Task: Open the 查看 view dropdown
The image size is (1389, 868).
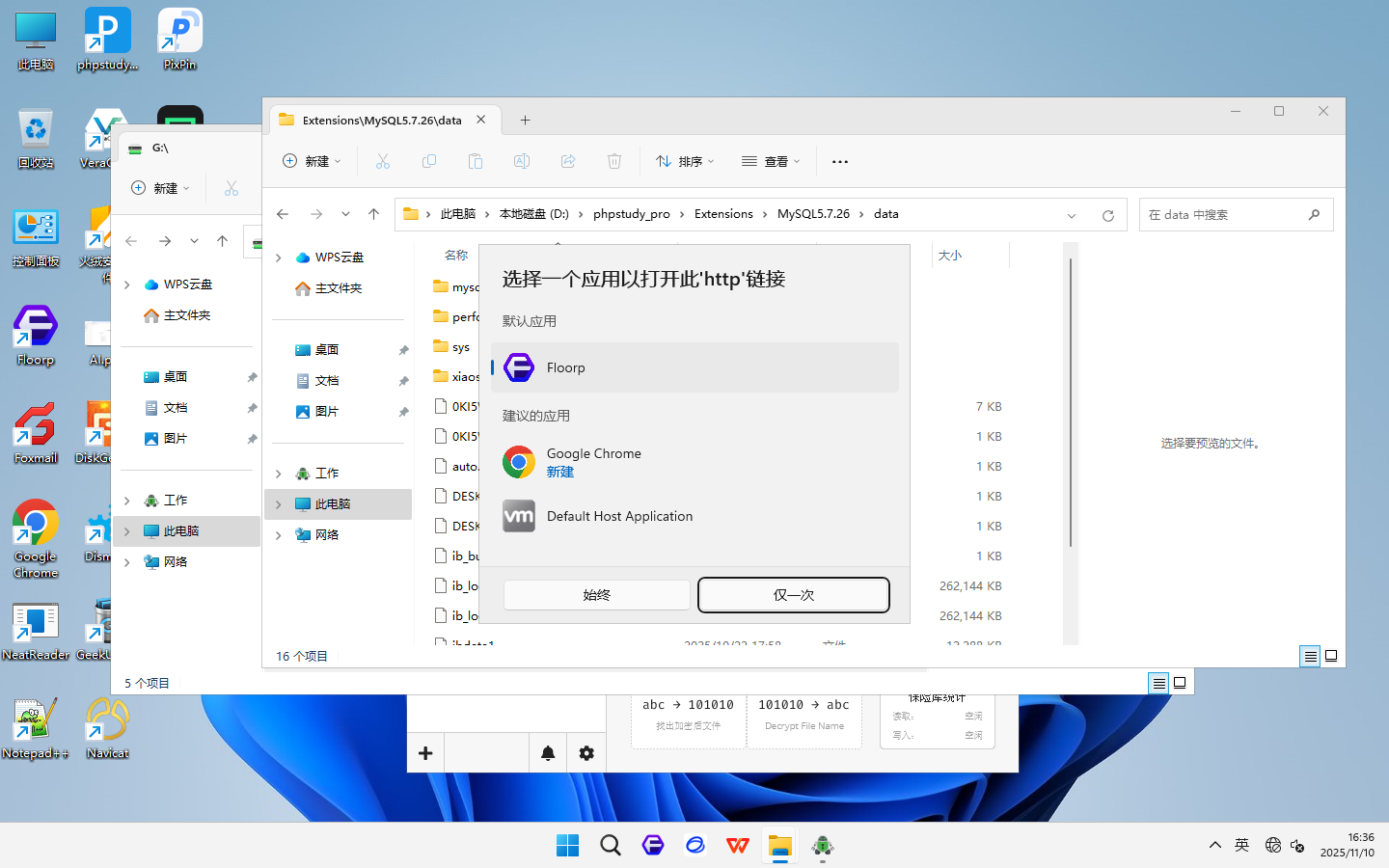Action: (x=771, y=162)
